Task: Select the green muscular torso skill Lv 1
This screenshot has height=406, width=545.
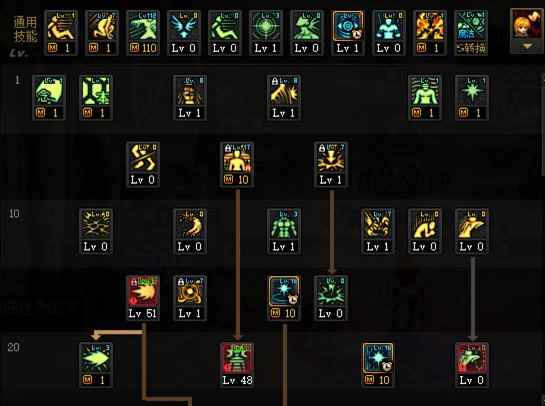Action: coord(284,231)
